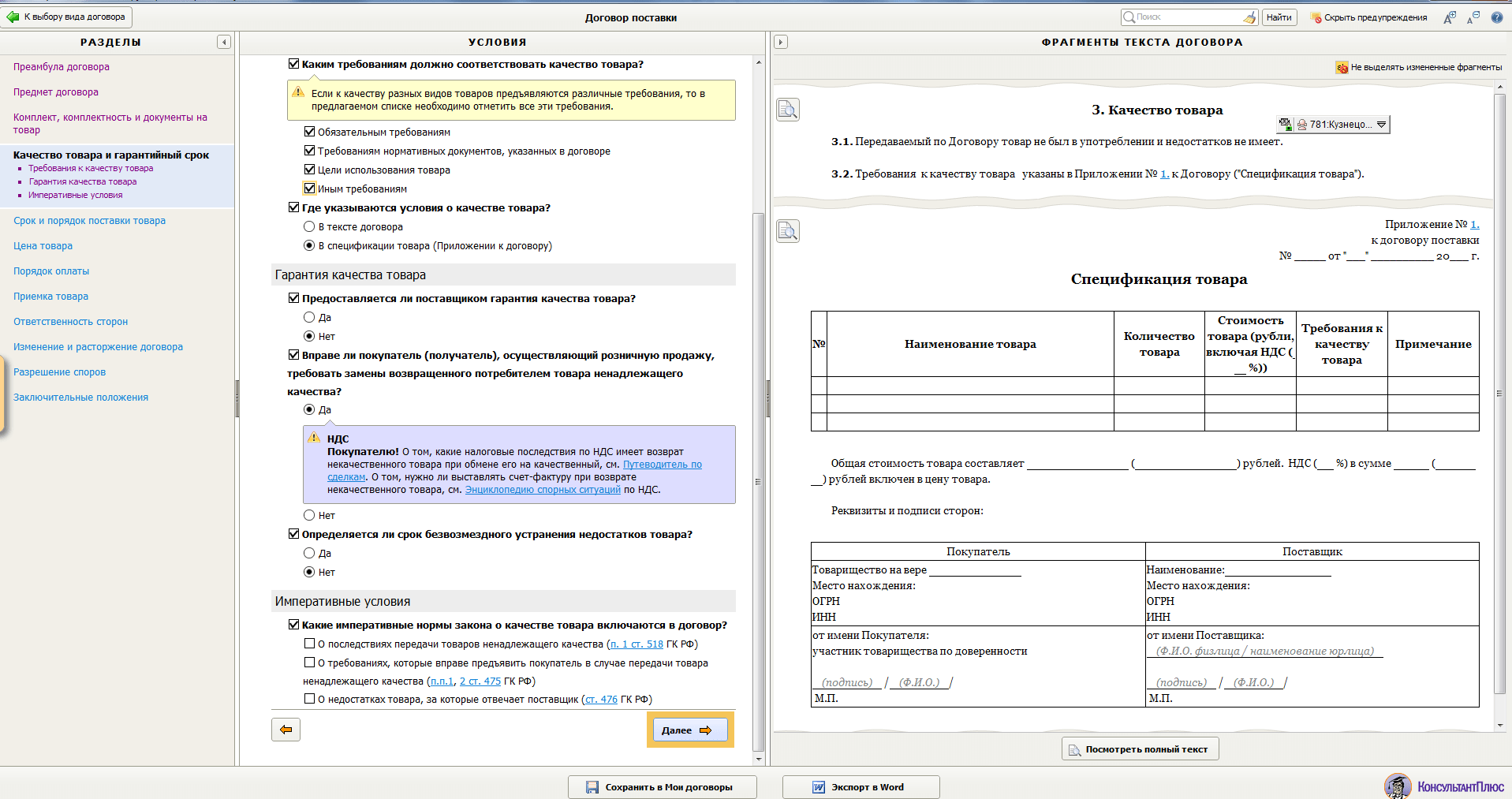Click the warning triangle in НДС note
Viewport: 1512px width, 799px height.
point(314,438)
